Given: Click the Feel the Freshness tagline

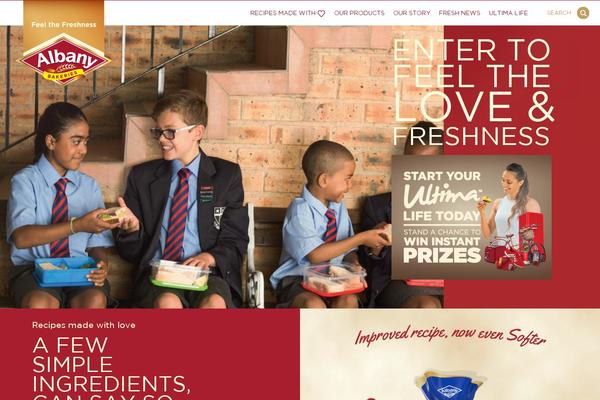Looking at the screenshot, I should click(x=64, y=24).
